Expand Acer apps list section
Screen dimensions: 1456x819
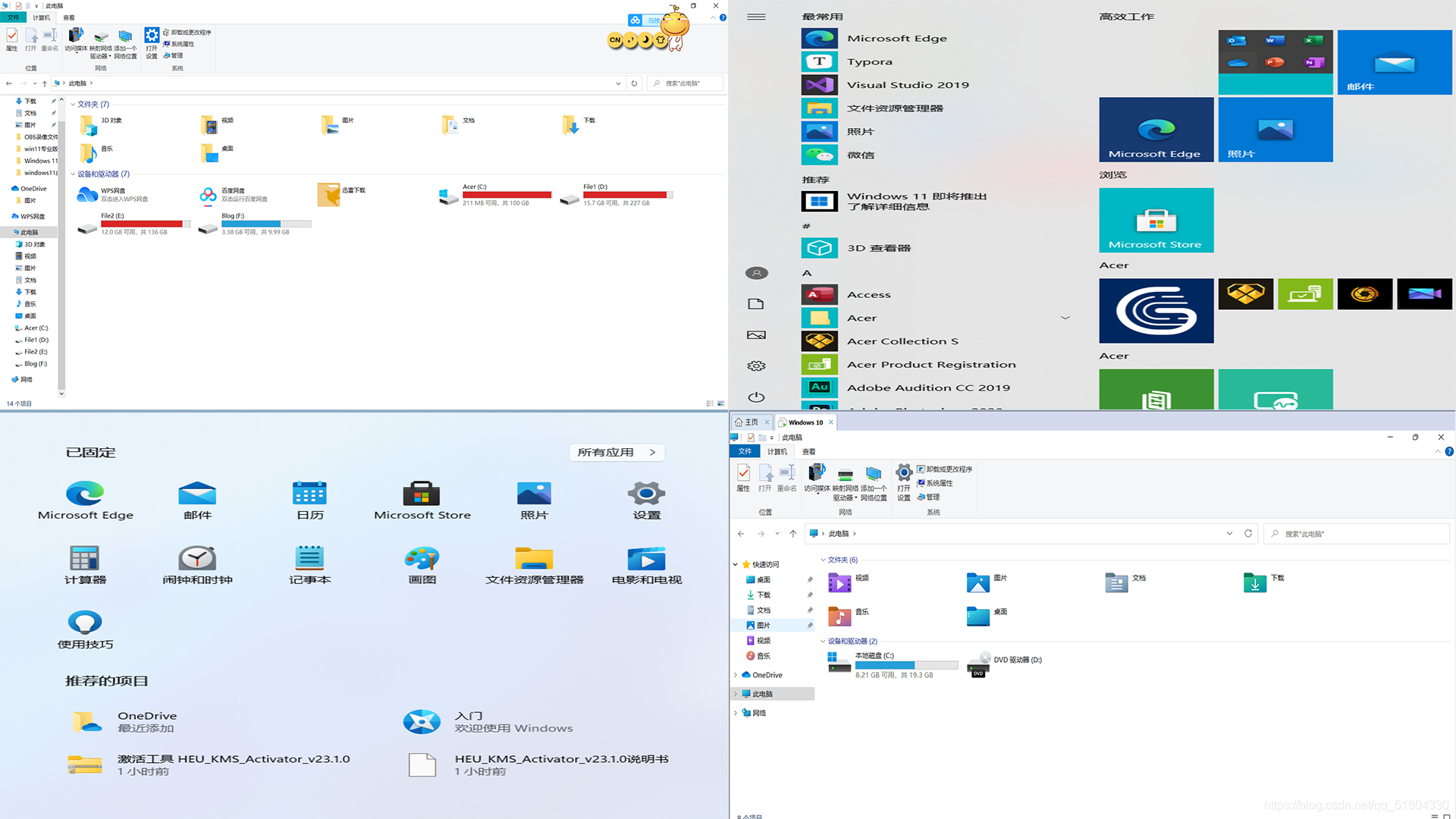click(1064, 317)
